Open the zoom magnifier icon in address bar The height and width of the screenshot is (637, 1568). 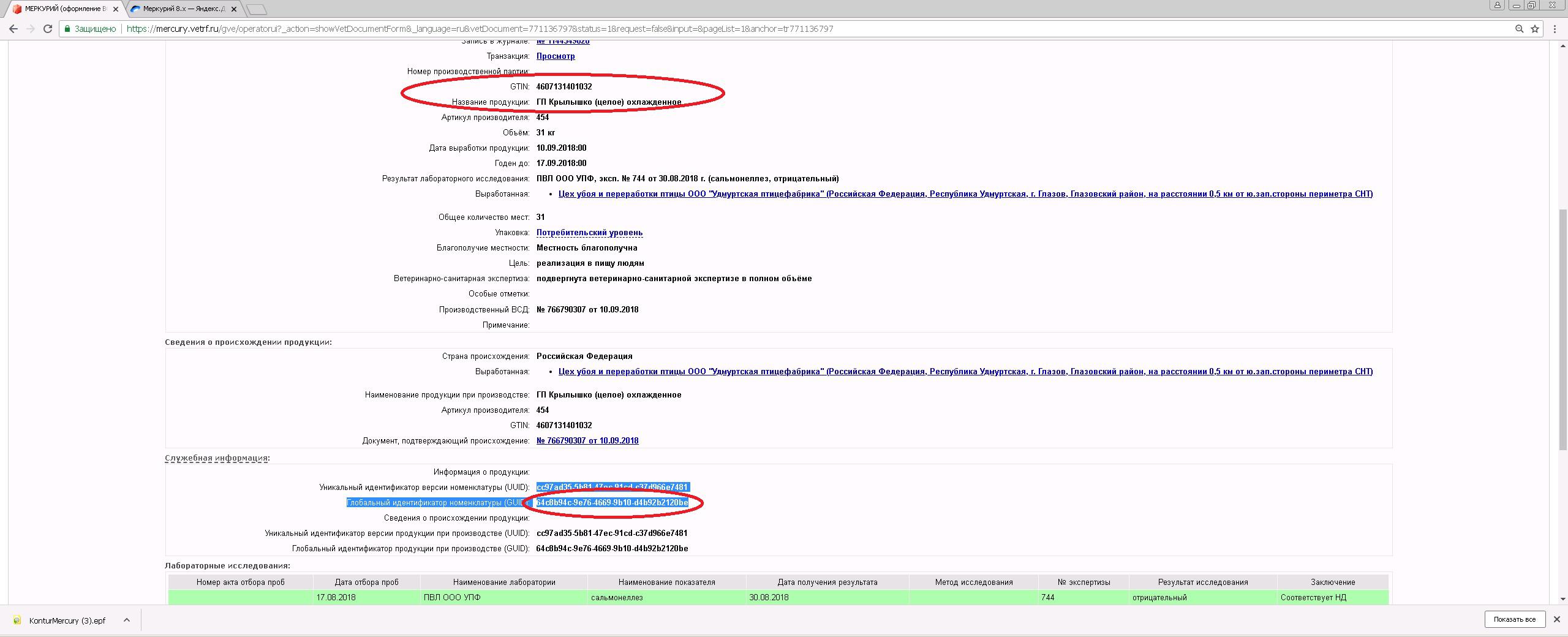point(1519,29)
